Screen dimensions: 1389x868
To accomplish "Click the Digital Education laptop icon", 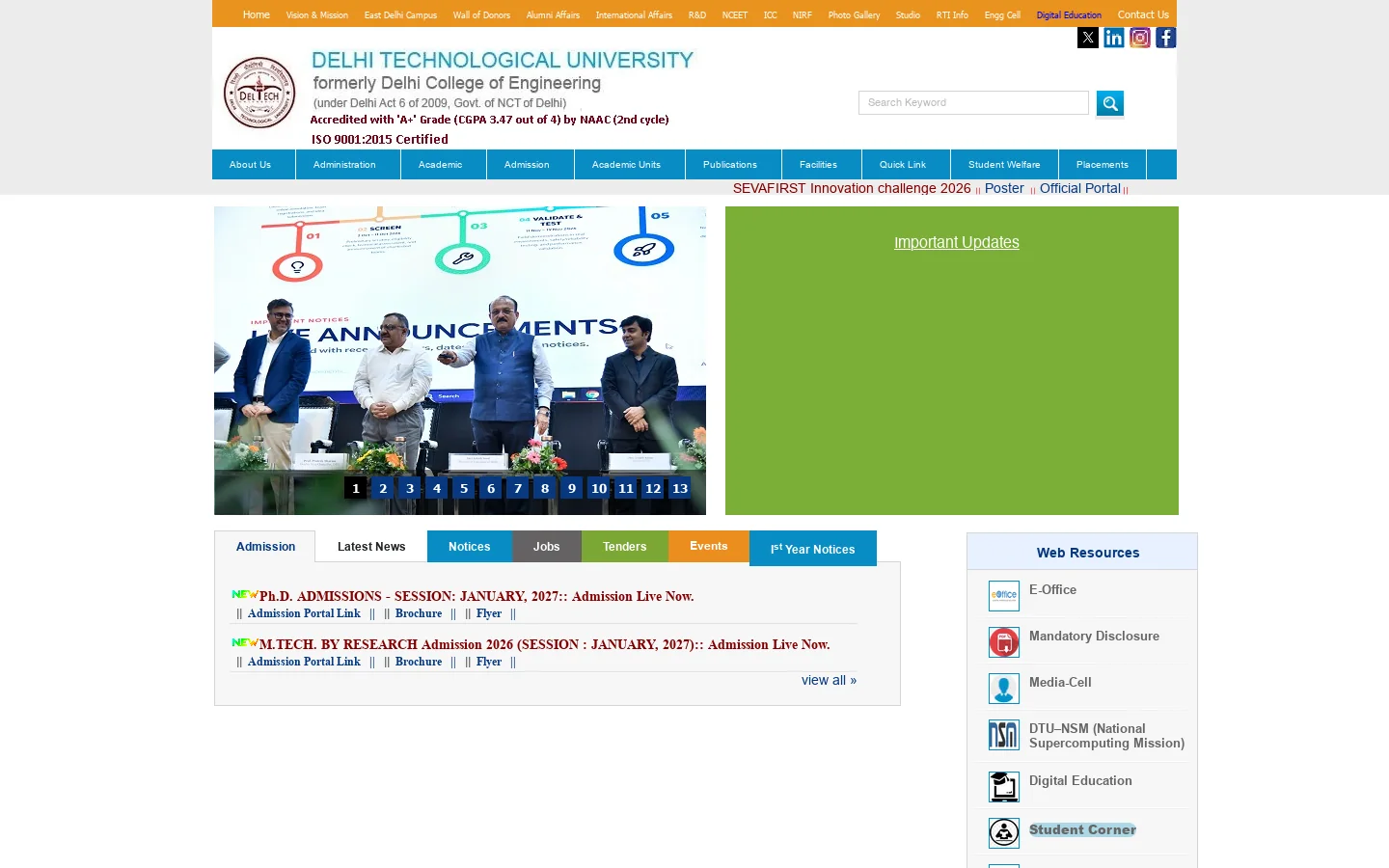I will [1004, 787].
